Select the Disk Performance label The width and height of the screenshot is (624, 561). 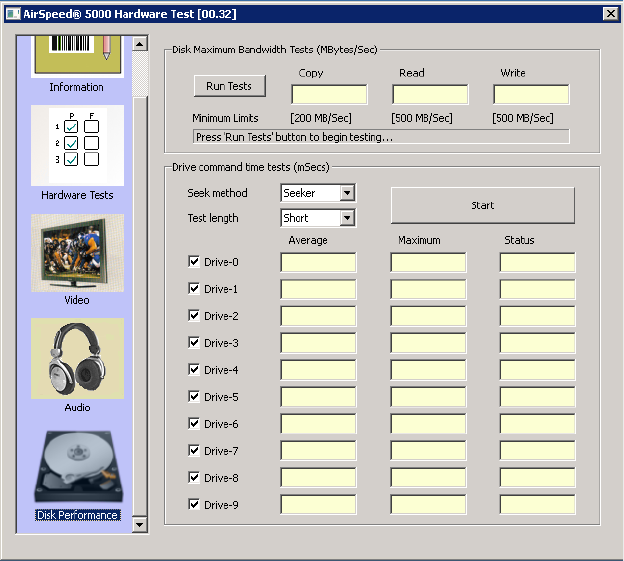tap(78, 515)
